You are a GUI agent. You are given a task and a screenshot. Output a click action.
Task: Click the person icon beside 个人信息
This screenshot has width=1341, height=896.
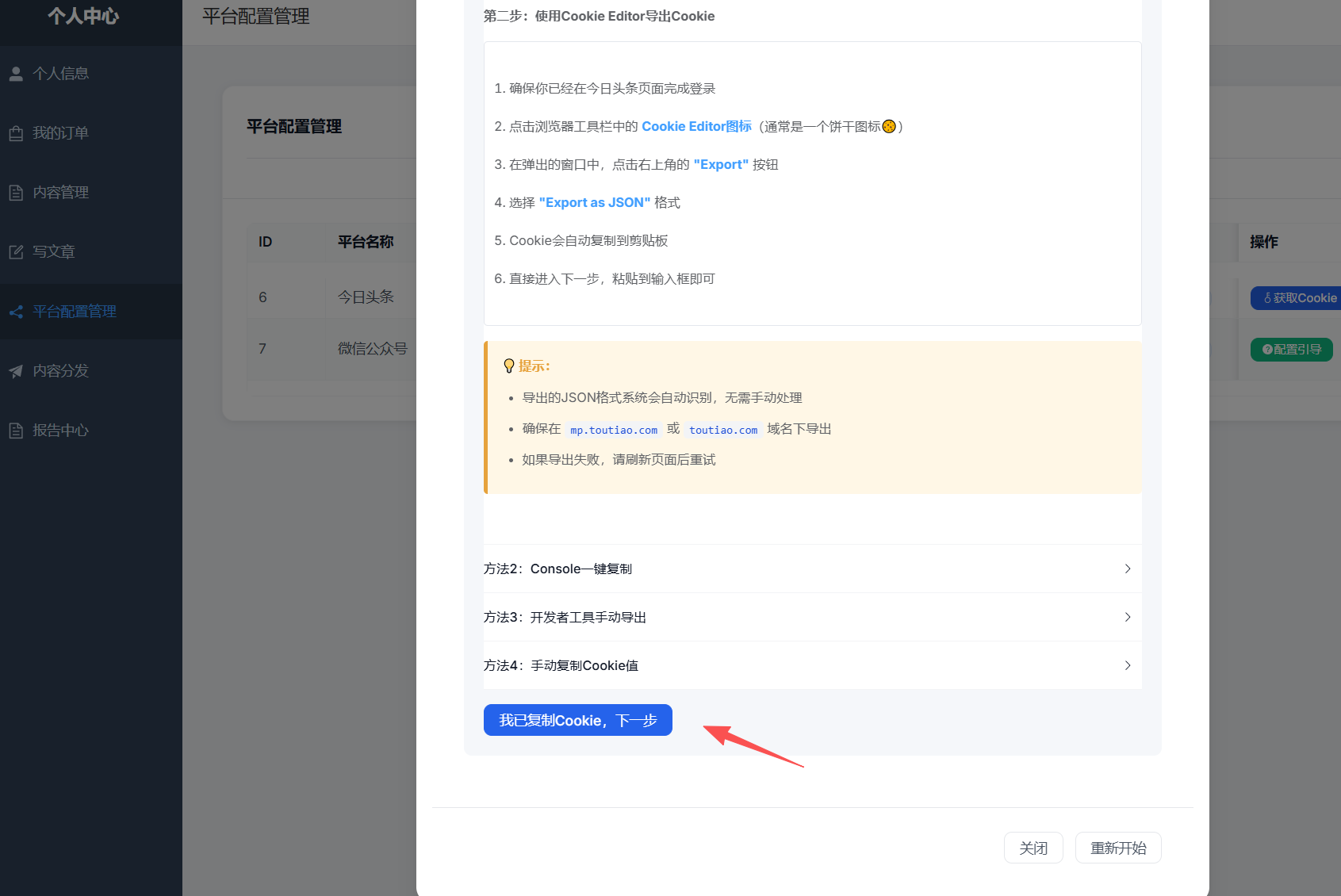[x=16, y=74]
